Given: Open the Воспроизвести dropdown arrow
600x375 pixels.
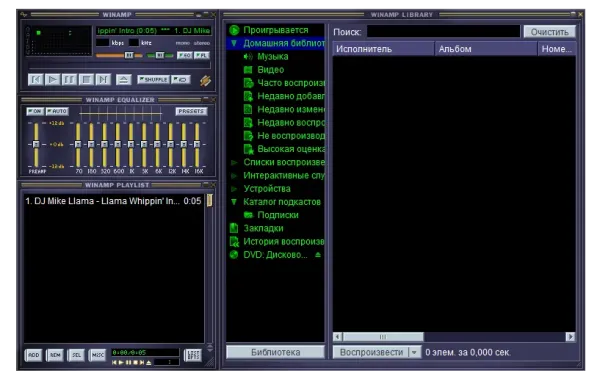Looking at the screenshot, I should [x=414, y=352].
